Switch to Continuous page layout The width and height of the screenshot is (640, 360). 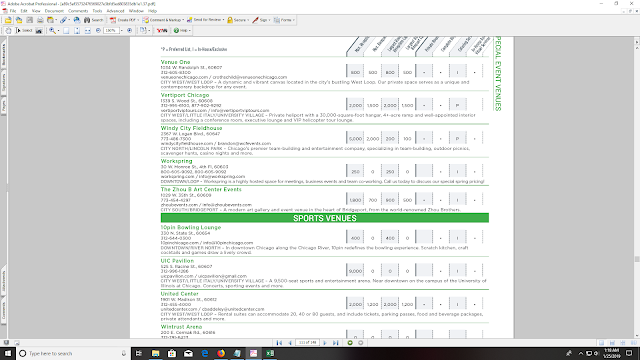(x=612, y=343)
